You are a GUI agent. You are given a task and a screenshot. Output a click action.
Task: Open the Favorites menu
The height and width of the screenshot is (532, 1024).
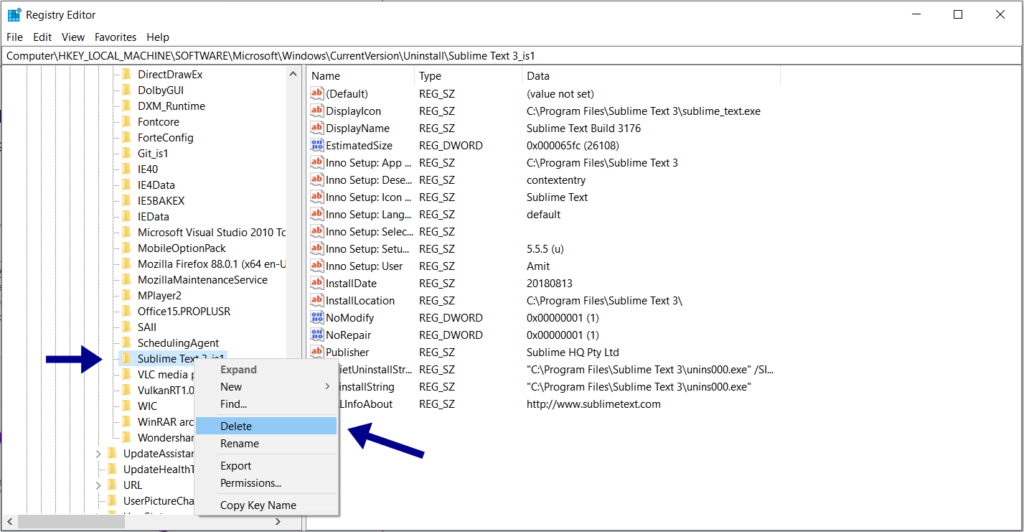(115, 37)
